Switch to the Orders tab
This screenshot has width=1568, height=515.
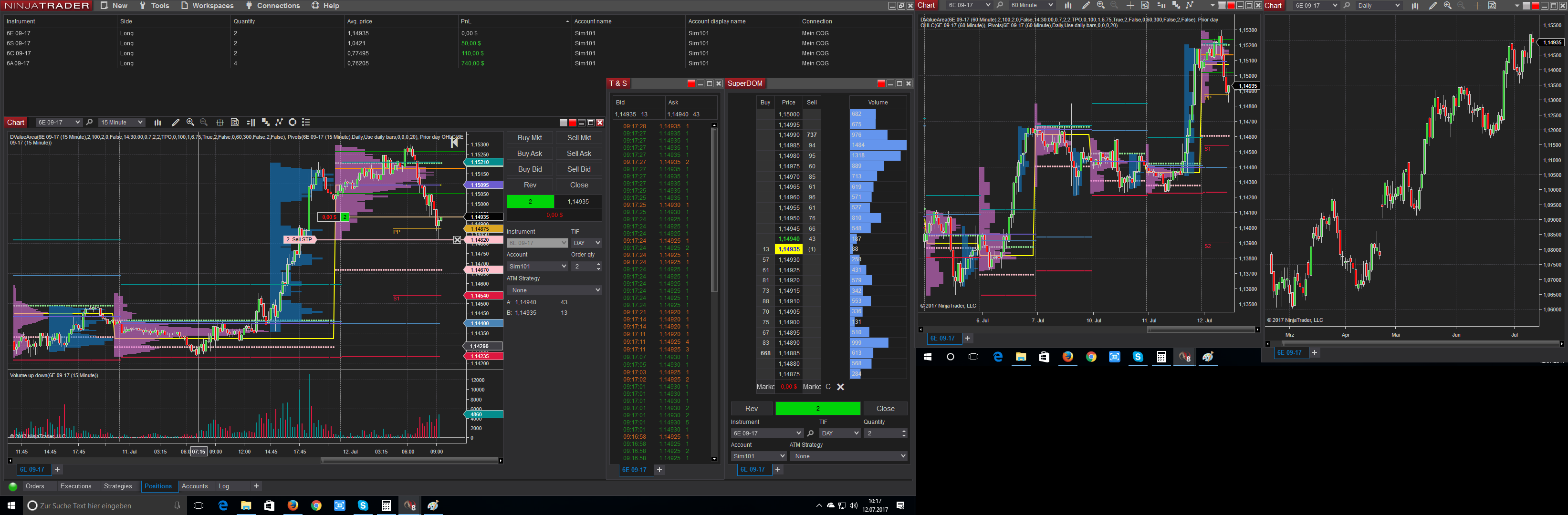35,486
